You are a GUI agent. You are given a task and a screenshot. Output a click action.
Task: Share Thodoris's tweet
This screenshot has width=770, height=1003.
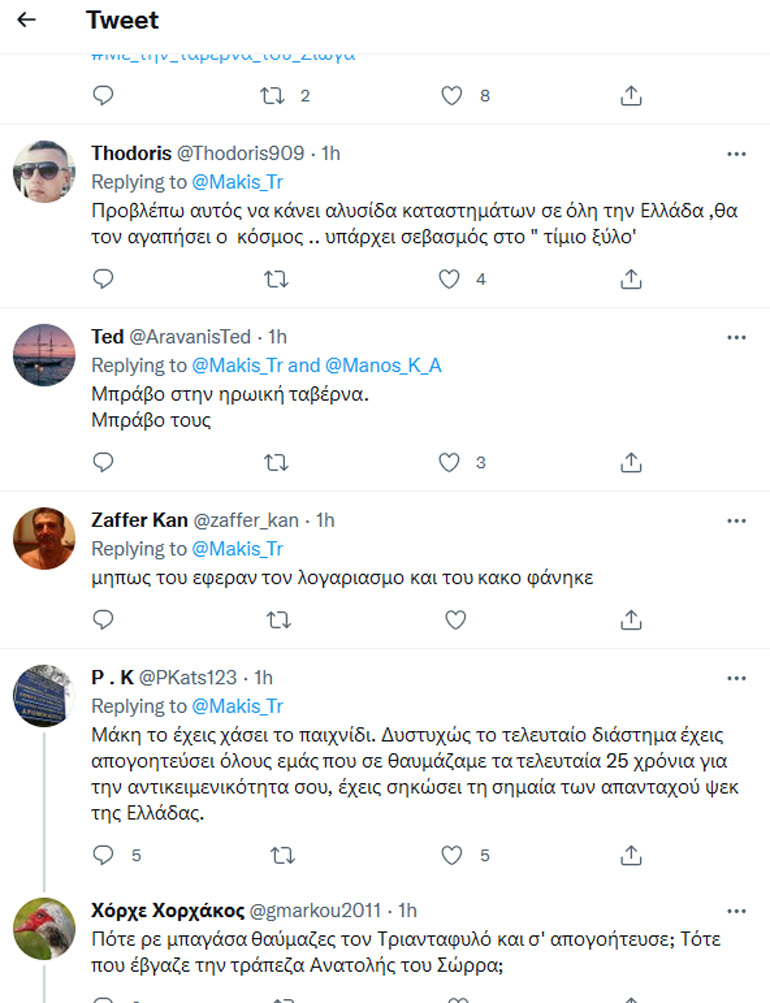(x=631, y=279)
